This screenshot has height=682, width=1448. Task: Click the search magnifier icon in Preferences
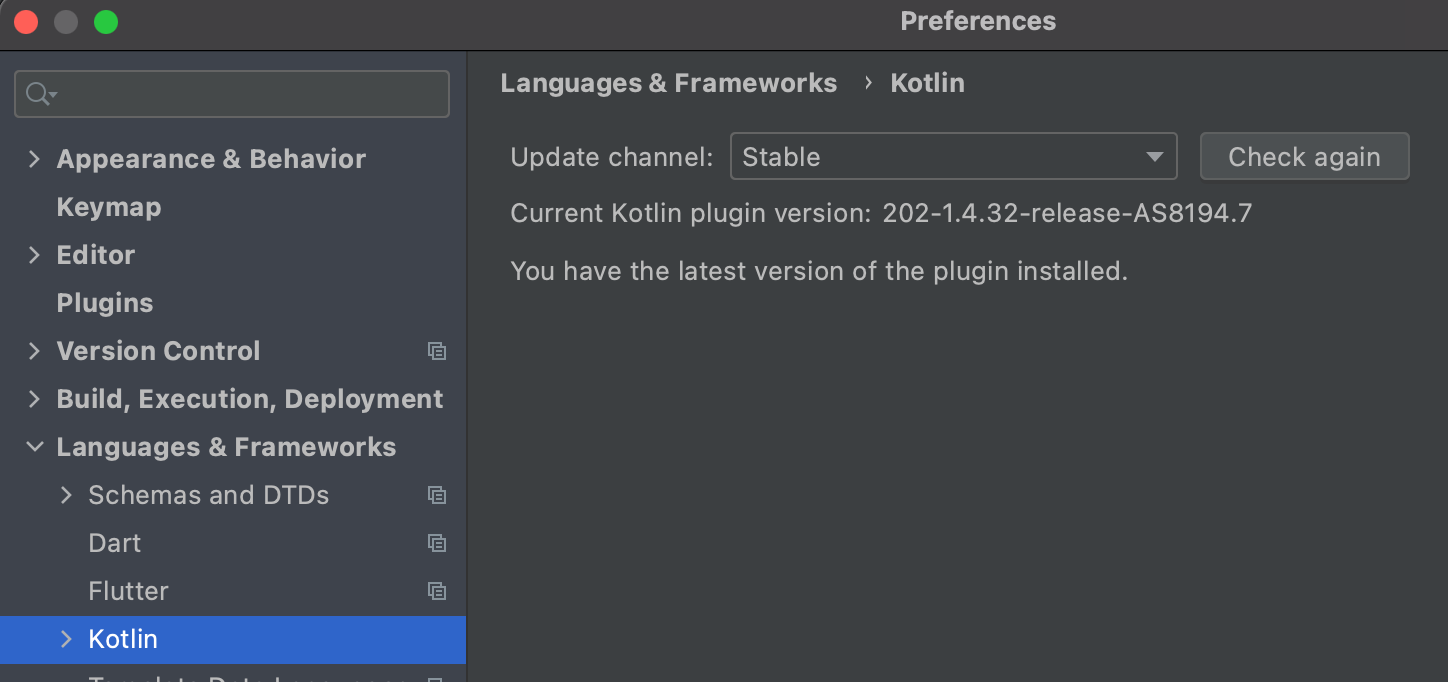point(41,94)
